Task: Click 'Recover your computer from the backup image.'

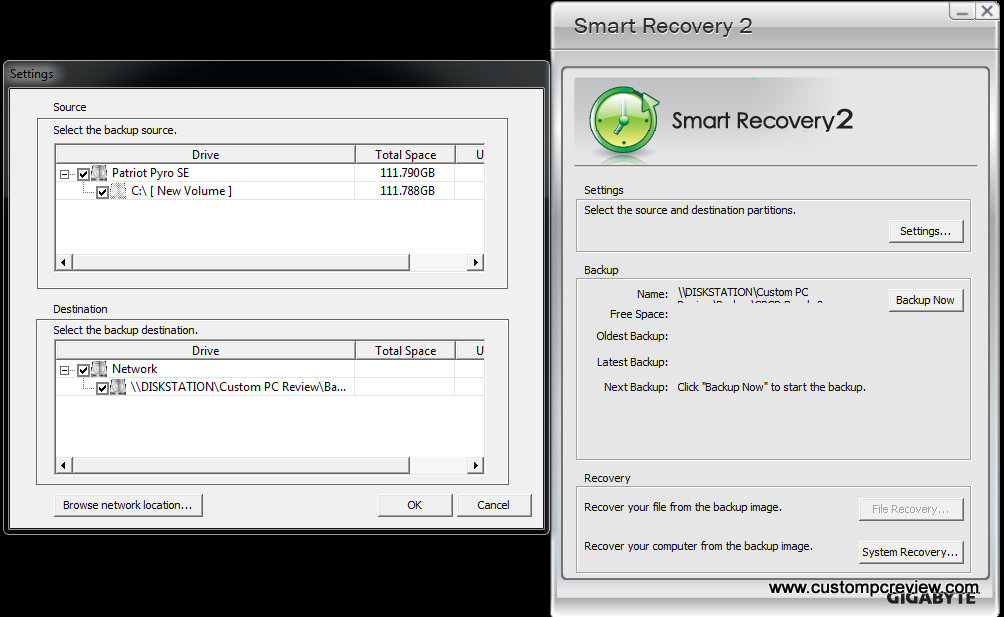Action: tap(698, 546)
